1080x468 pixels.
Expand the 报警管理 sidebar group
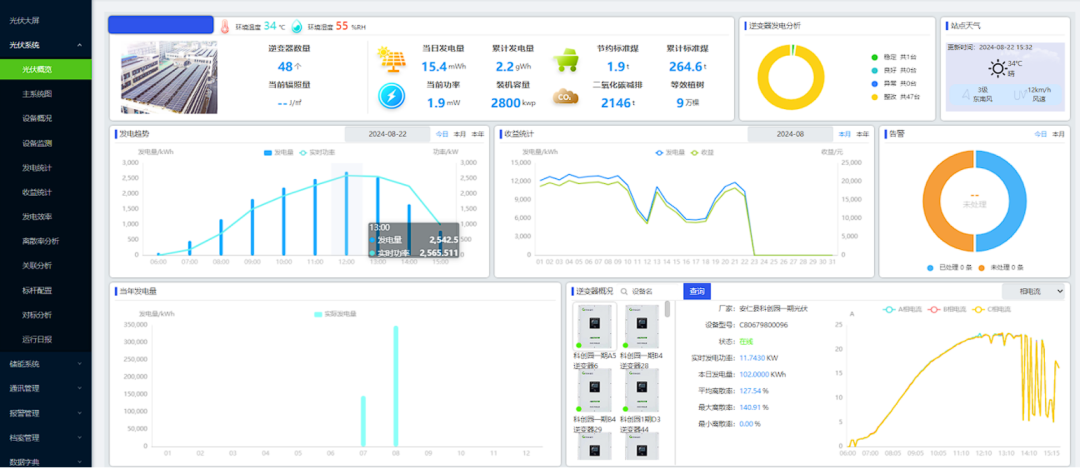click(45, 413)
